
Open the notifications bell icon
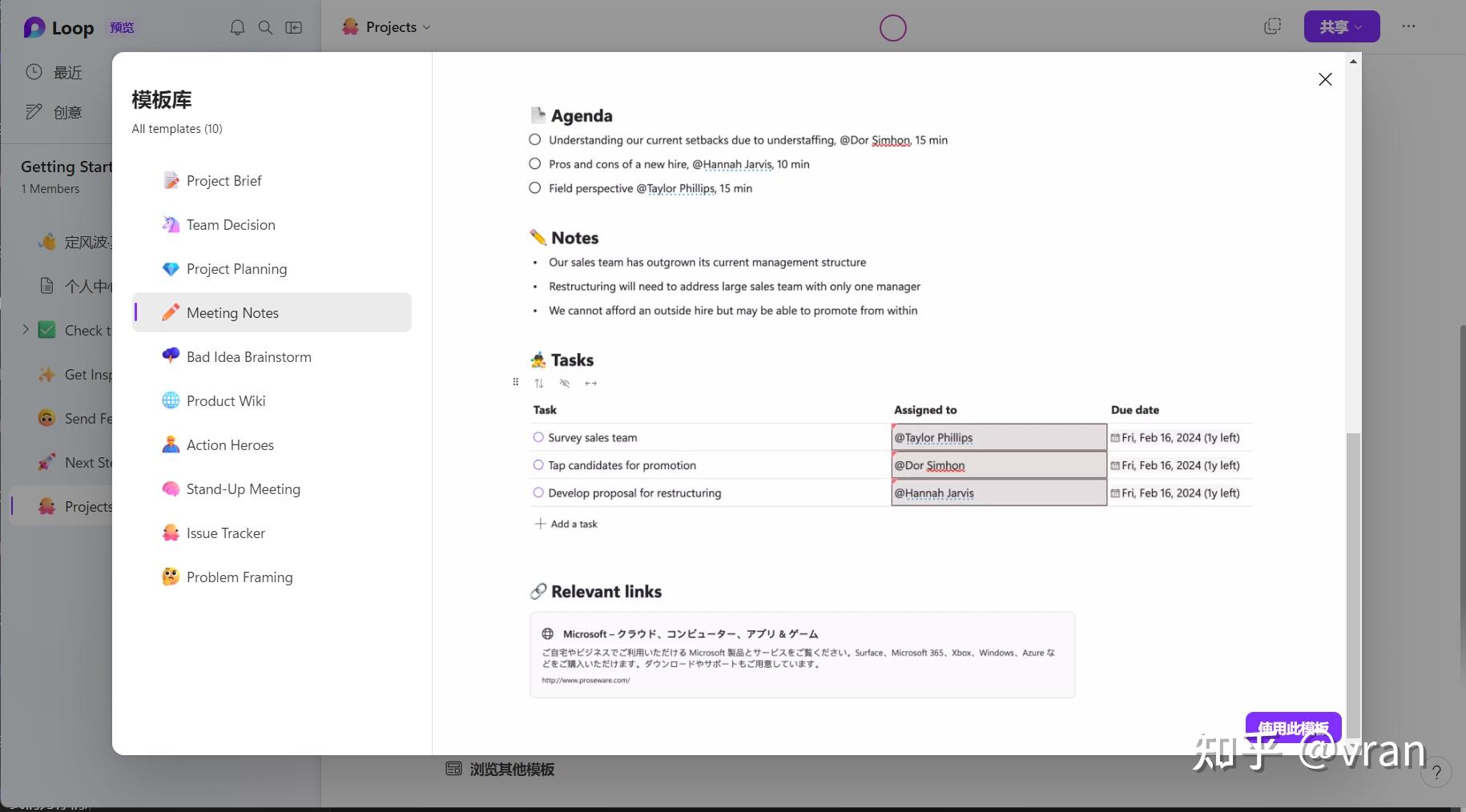click(237, 27)
